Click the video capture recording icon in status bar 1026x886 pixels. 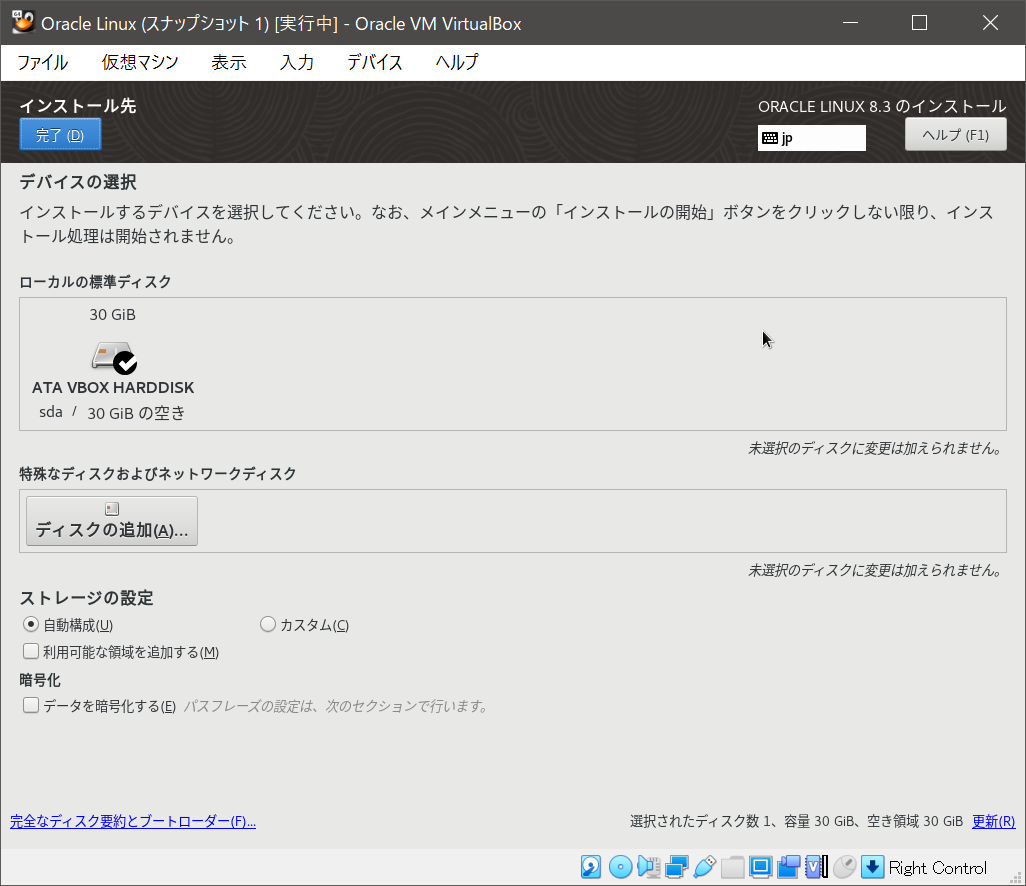(789, 867)
